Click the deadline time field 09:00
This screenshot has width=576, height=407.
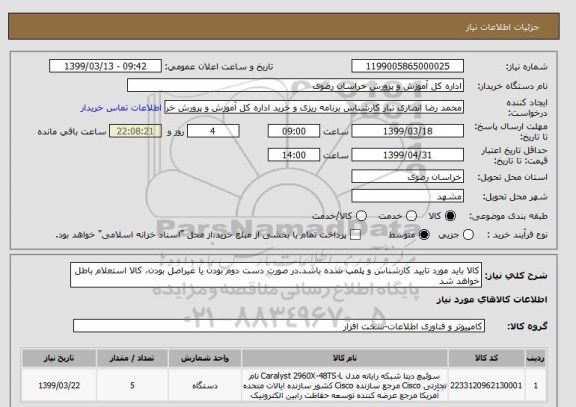tap(294, 131)
